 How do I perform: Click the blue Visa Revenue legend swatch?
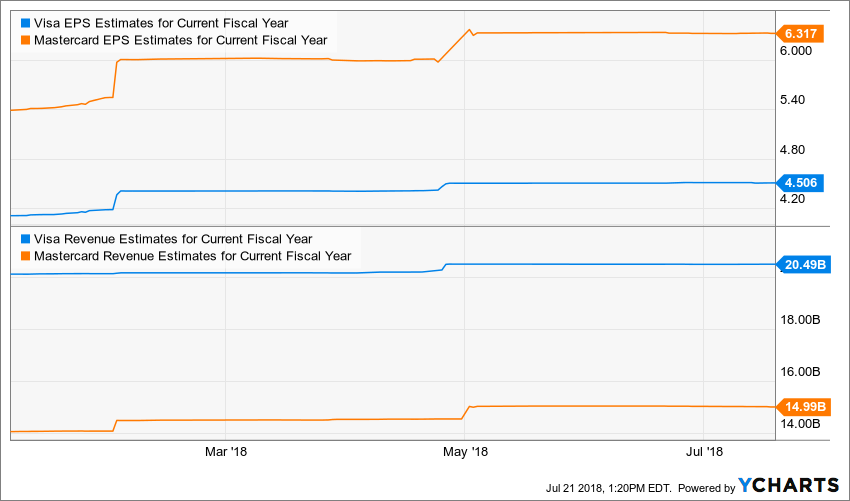click(26, 239)
